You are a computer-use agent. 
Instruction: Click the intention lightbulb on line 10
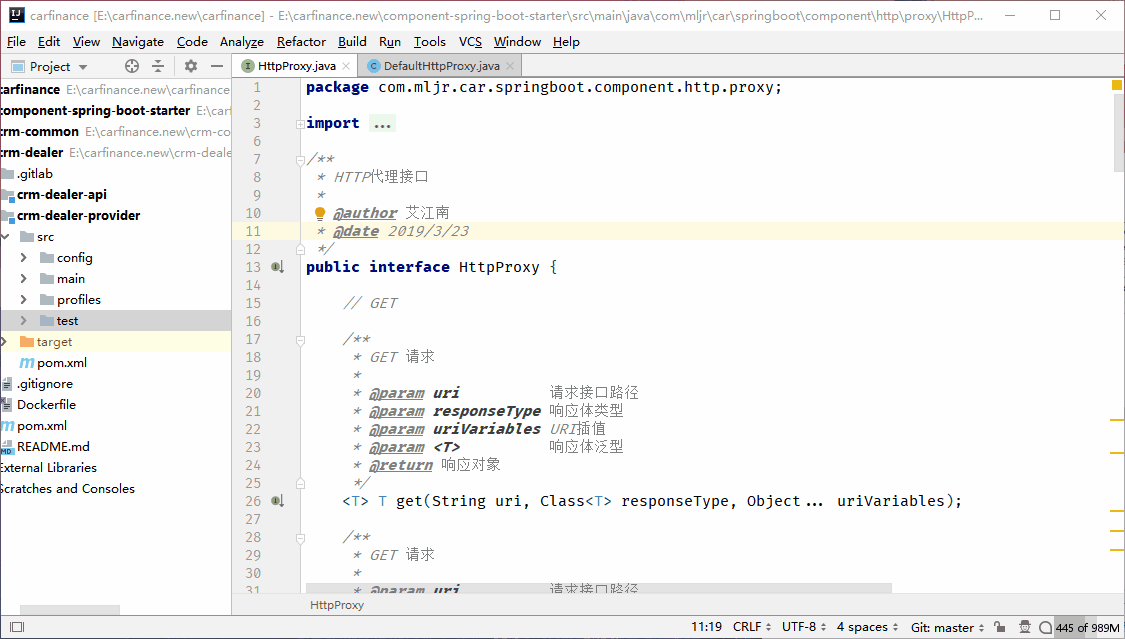click(x=320, y=213)
